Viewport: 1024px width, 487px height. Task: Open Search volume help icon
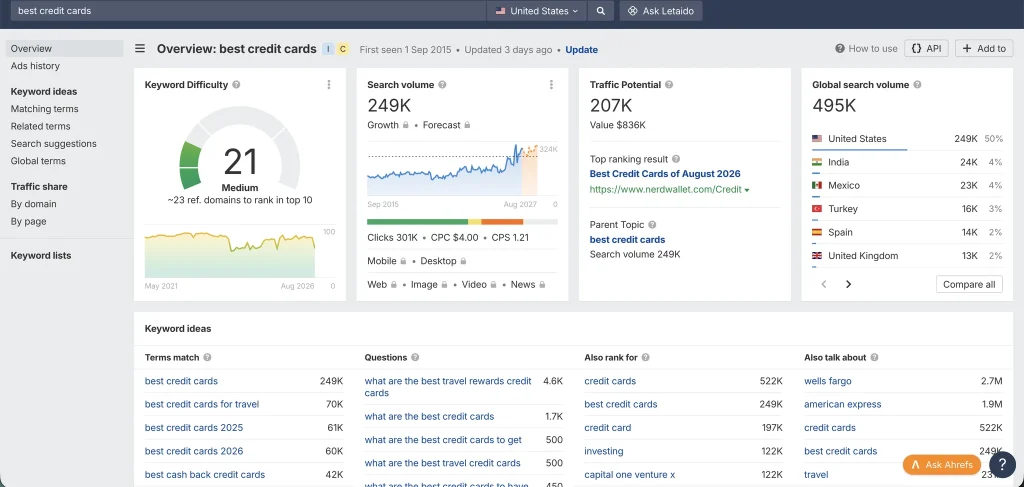tap(442, 85)
